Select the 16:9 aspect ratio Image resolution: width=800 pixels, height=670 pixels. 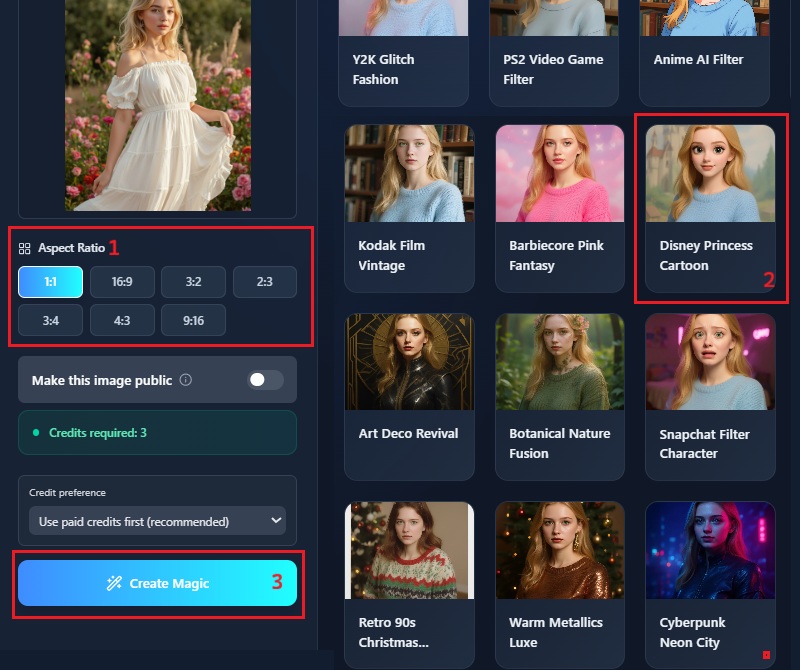(x=122, y=282)
